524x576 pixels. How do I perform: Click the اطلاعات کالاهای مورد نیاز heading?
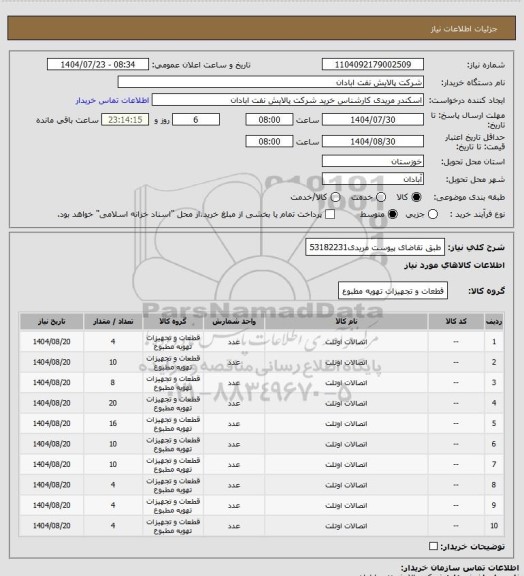pyautogui.click(x=454, y=265)
